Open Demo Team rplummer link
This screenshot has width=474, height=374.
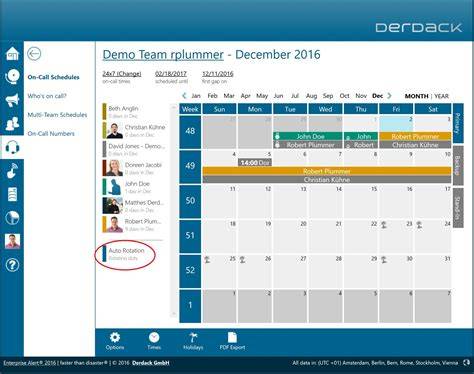pyautogui.click(x=163, y=55)
